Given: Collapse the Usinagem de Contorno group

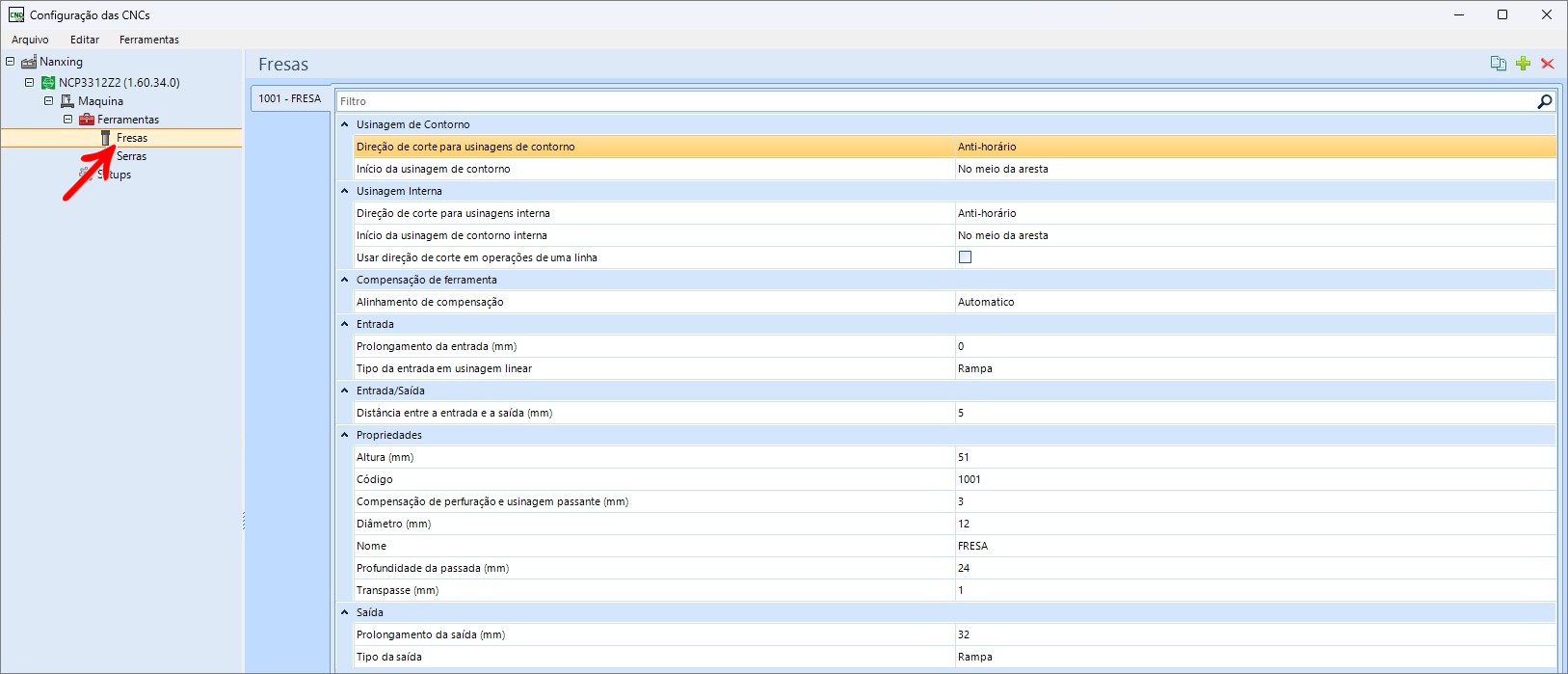Looking at the screenshot, I should tap(345, 124).
